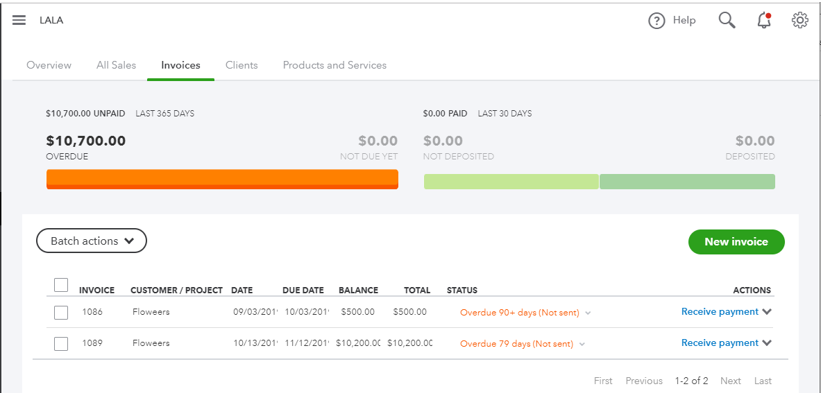822x393 pixels.
Task: Sort by the DATE column header
Action: pyautogui.click(x=242, y=290)
